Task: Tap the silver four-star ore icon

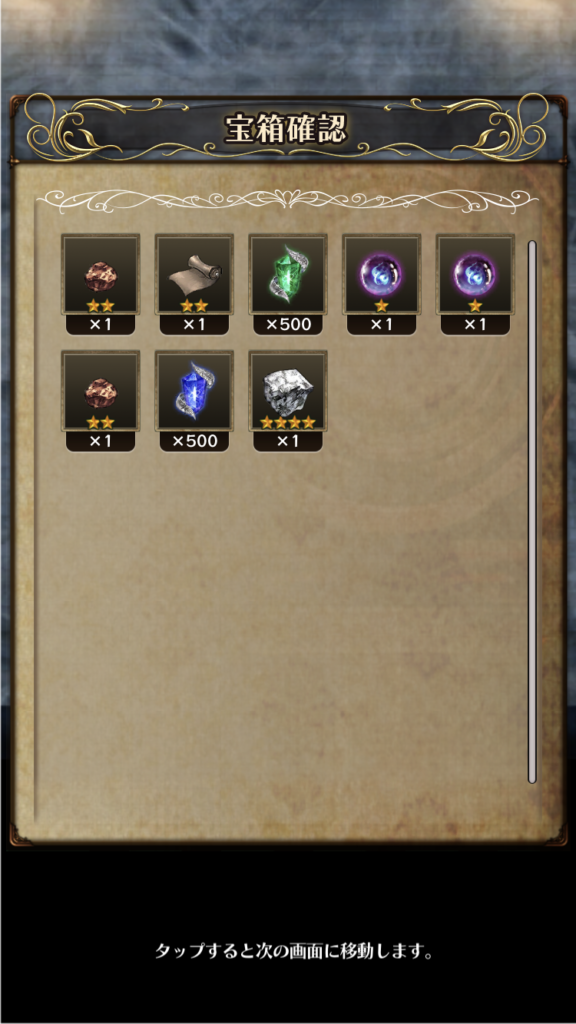Action: [288, 391]
